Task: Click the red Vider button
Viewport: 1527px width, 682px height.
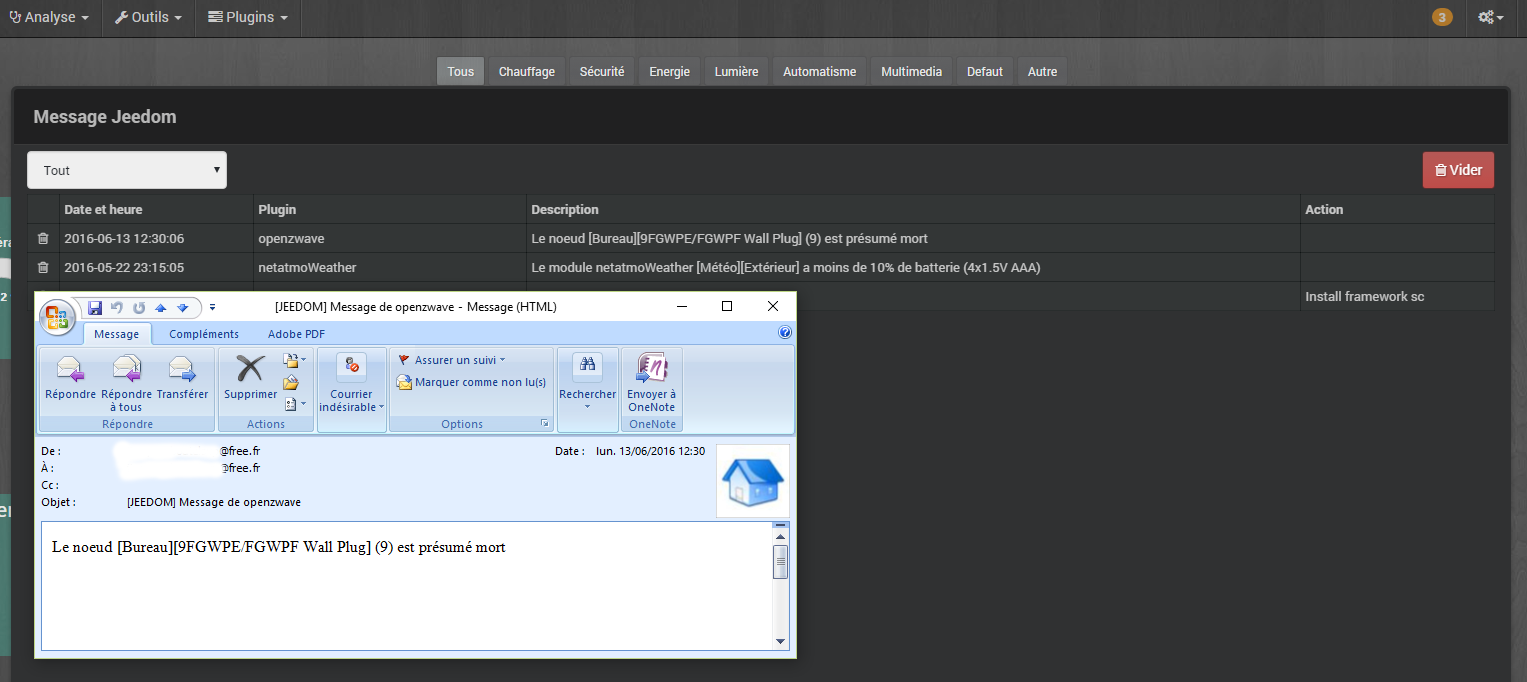Action: click(1458, 170)
